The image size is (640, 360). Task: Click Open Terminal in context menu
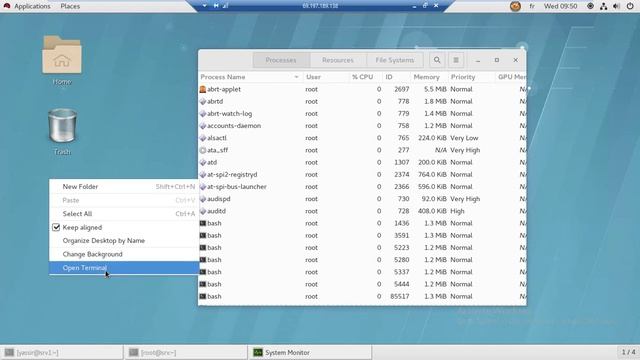(124, 268)
